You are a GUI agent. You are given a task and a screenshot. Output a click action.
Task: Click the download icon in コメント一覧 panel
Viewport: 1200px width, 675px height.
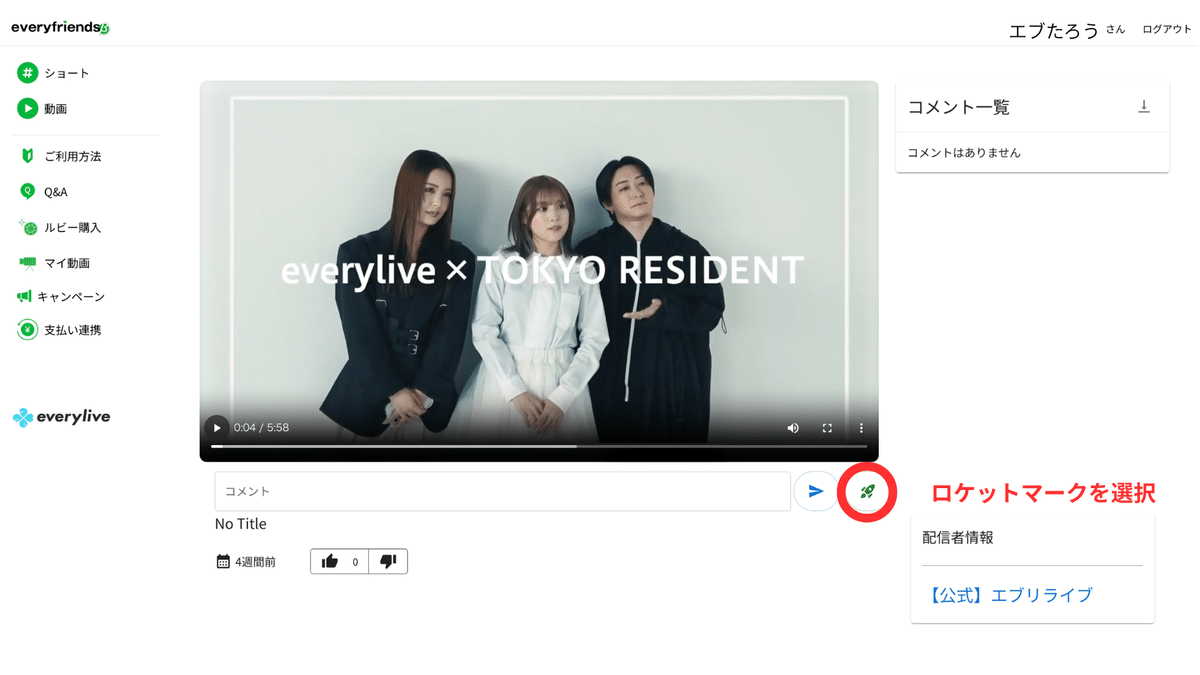pos(1143,106)
